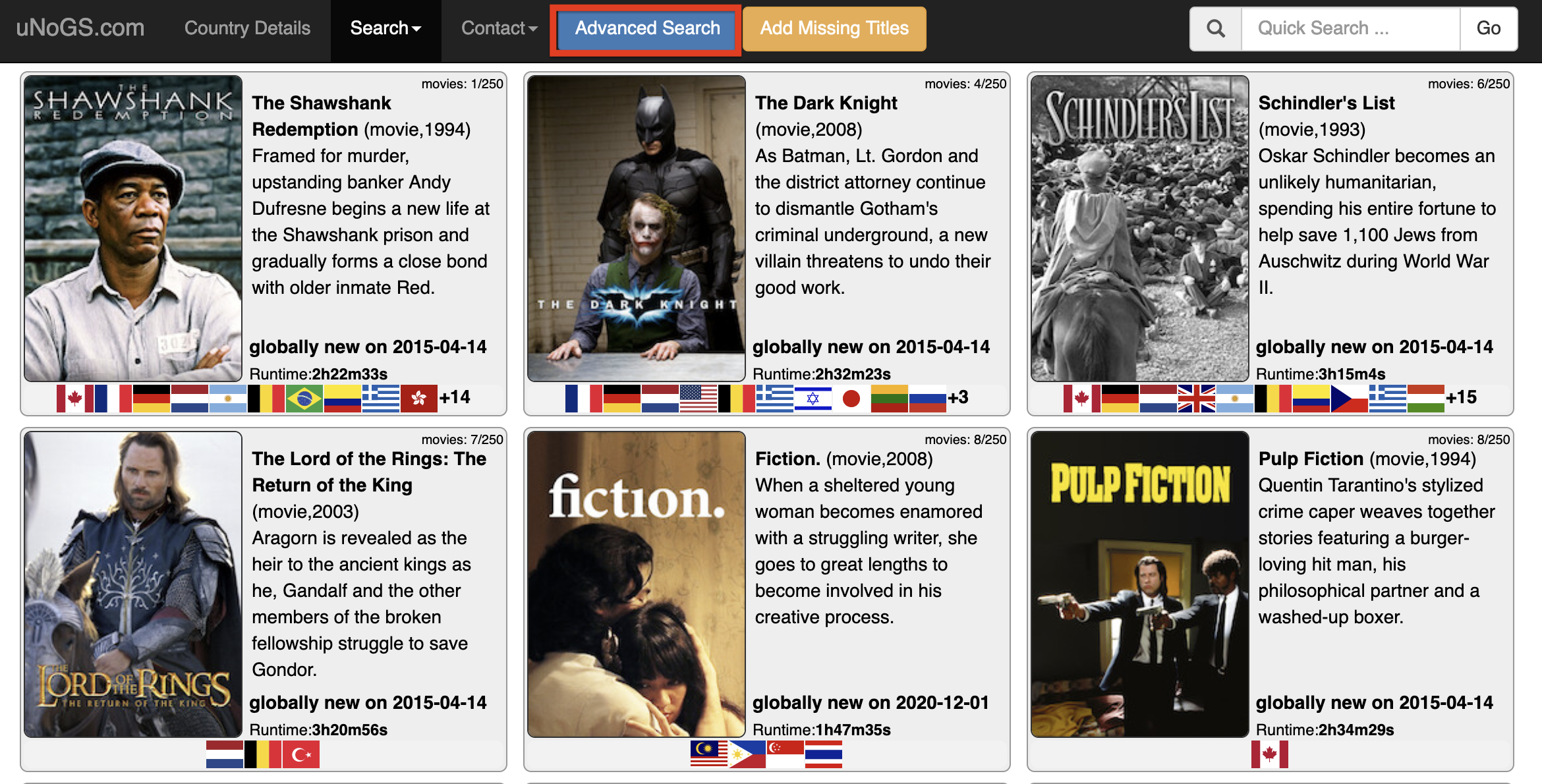
Task: Click Hungary flag under Schindler's List
Action: (x=1425, y=398)
